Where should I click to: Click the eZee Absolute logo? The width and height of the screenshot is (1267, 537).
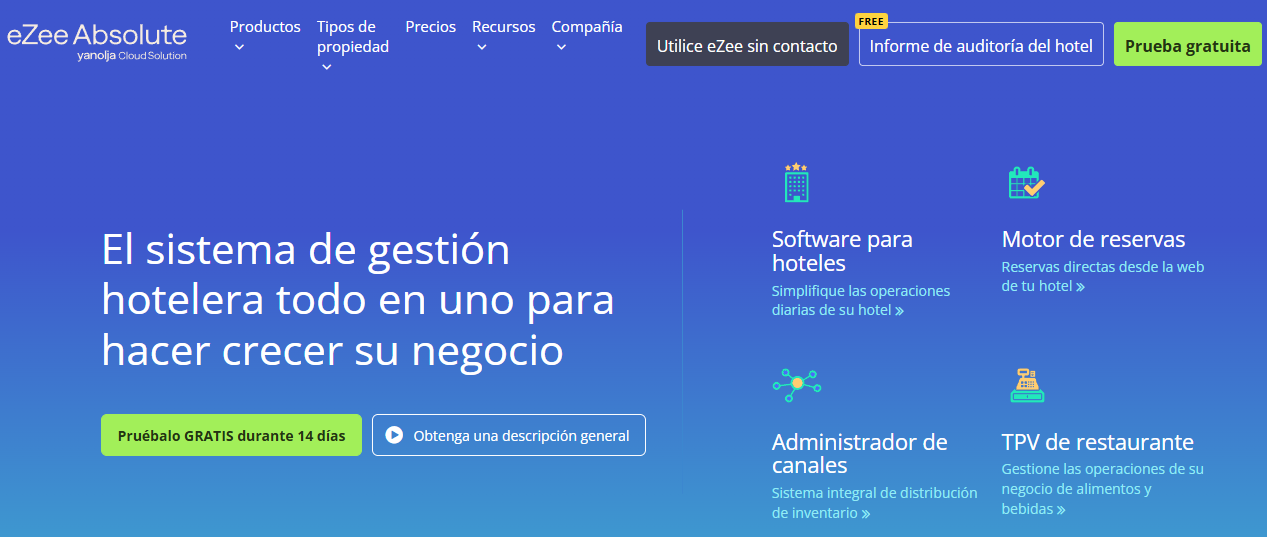pos(97,42)
